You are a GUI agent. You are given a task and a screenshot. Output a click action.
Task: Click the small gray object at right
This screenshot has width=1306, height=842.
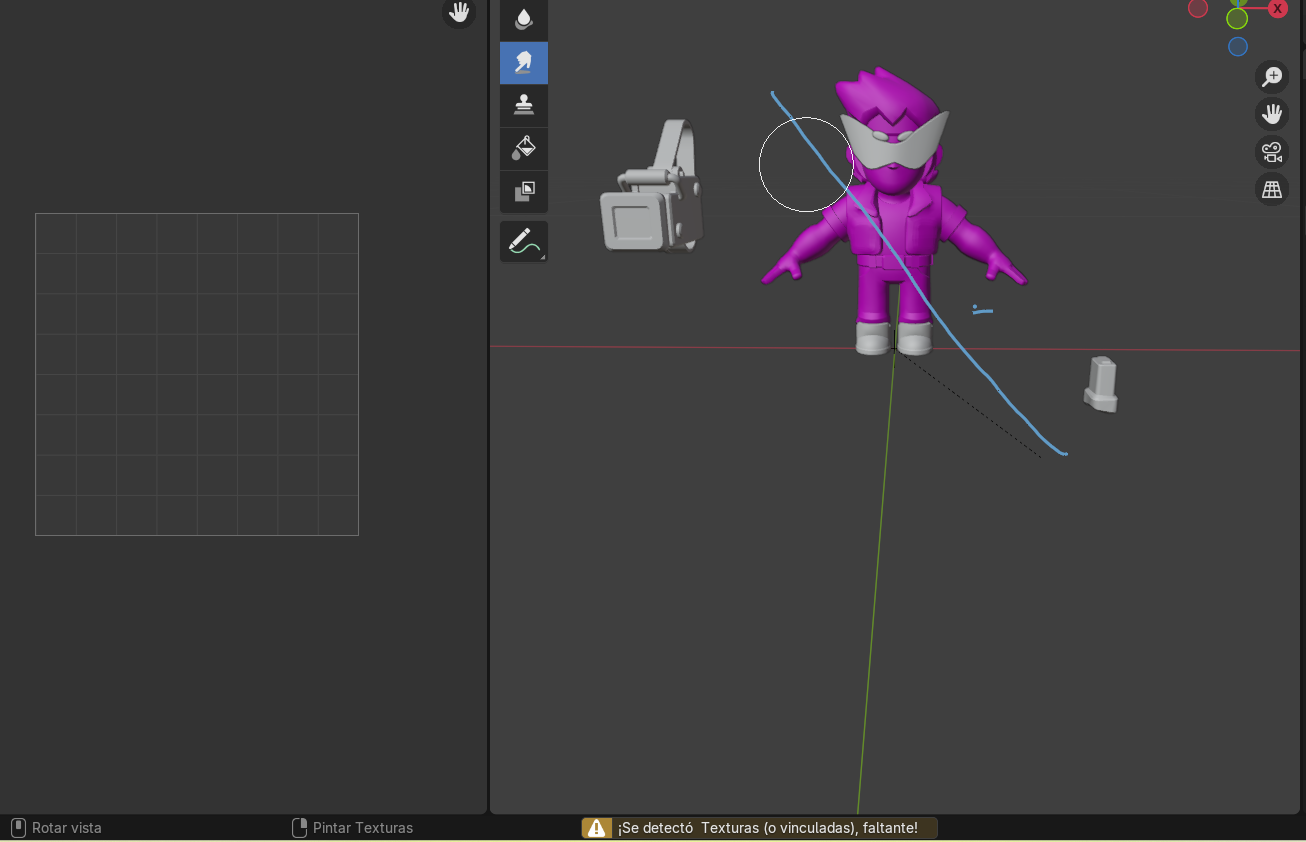[1101, 384]
